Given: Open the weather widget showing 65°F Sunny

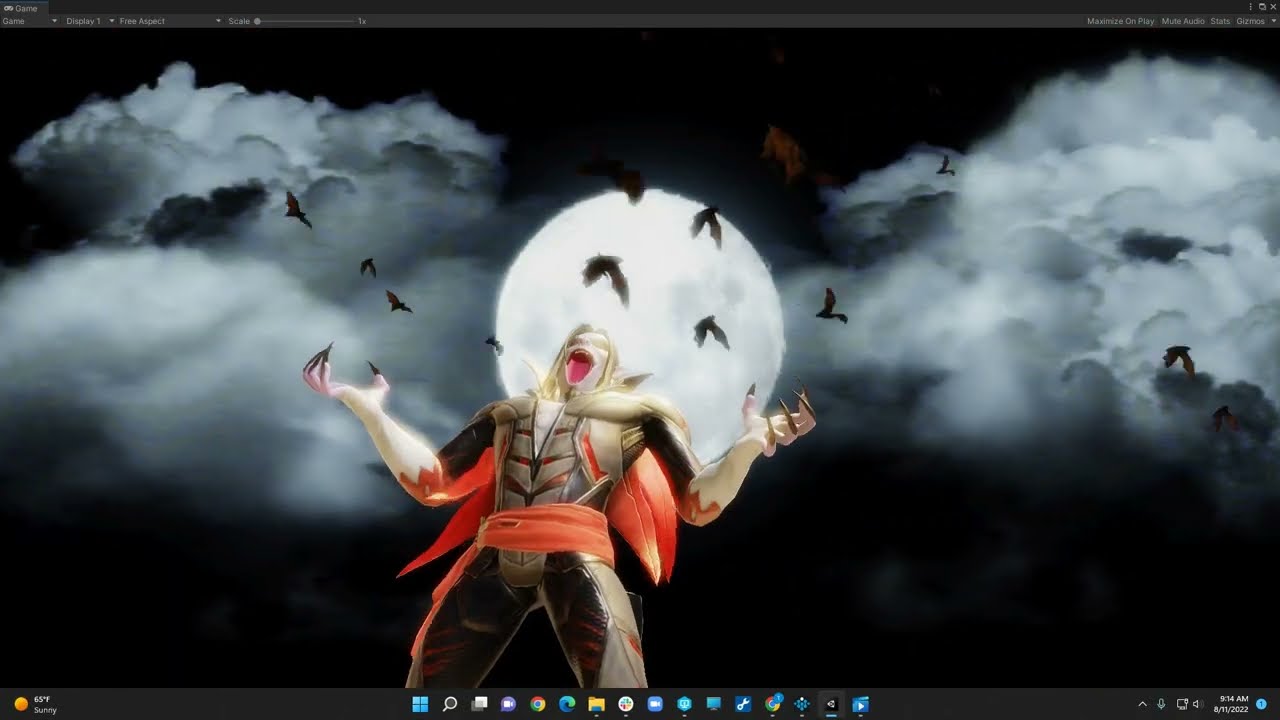Looking at the screenshot, I should pyautogui.click(x=36, y=704).
